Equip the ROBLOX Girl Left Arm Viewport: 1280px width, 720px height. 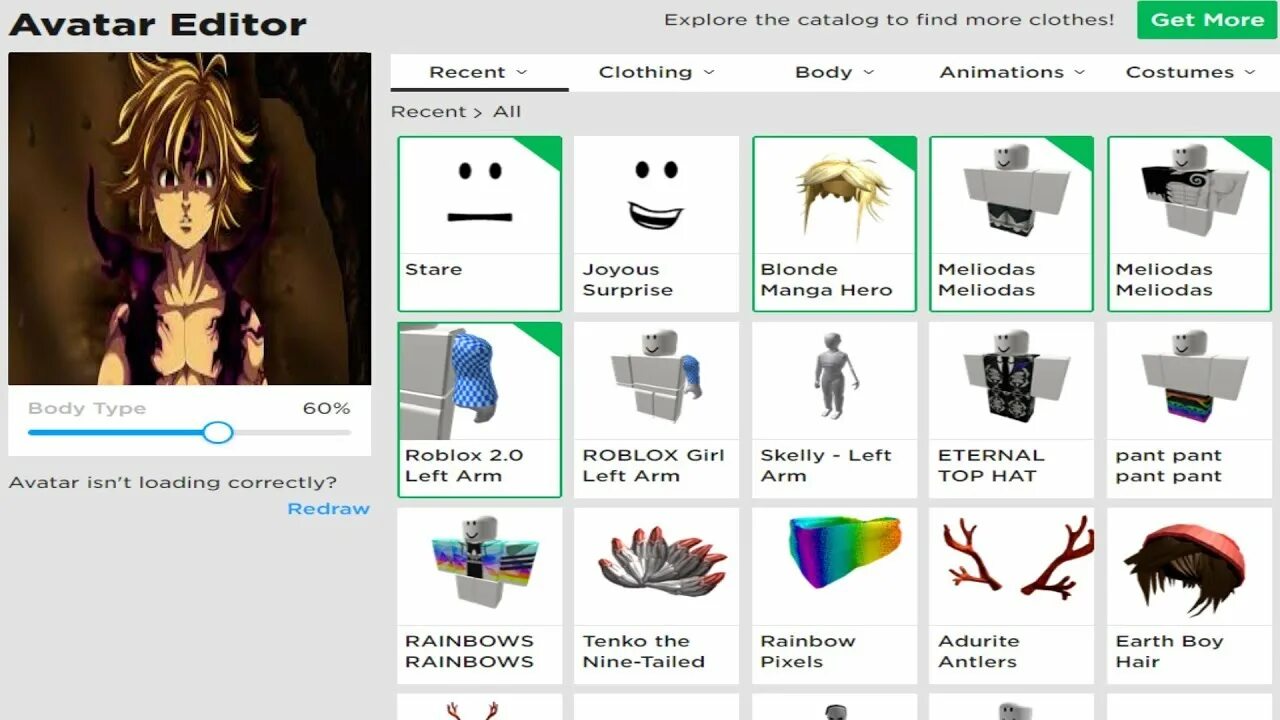tap(657, 410)
